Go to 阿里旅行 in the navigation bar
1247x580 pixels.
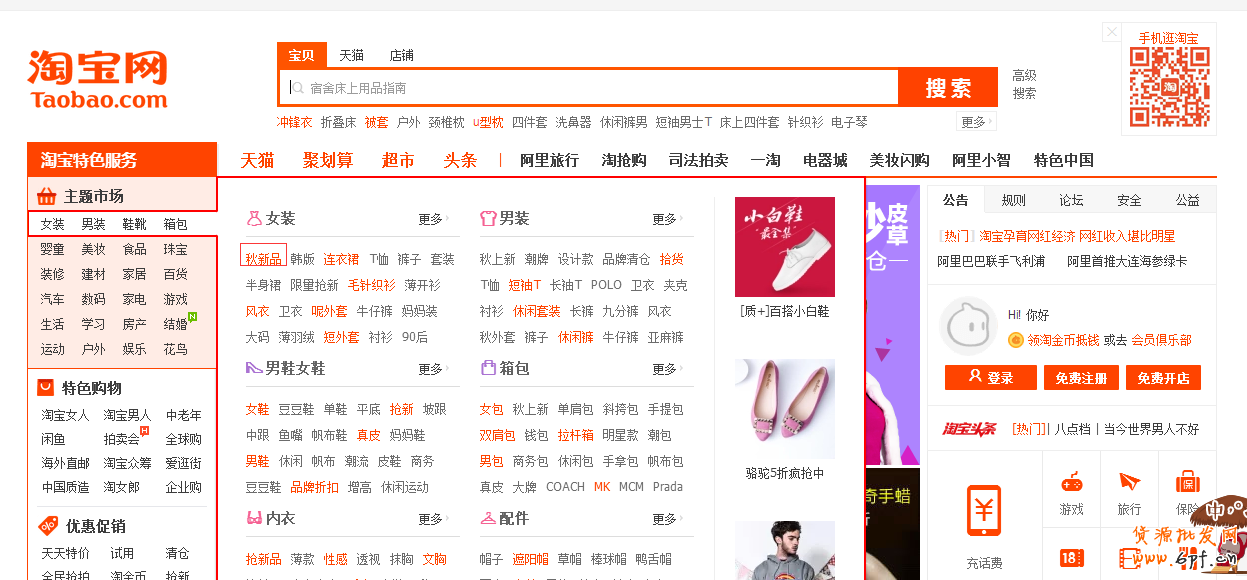pos(548,160)
